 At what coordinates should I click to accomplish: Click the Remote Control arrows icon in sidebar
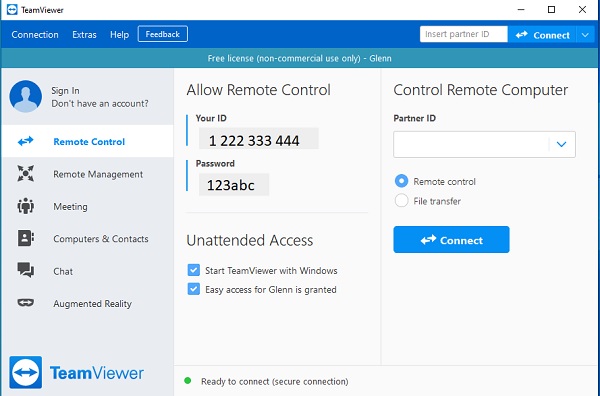tap(26, 142)
